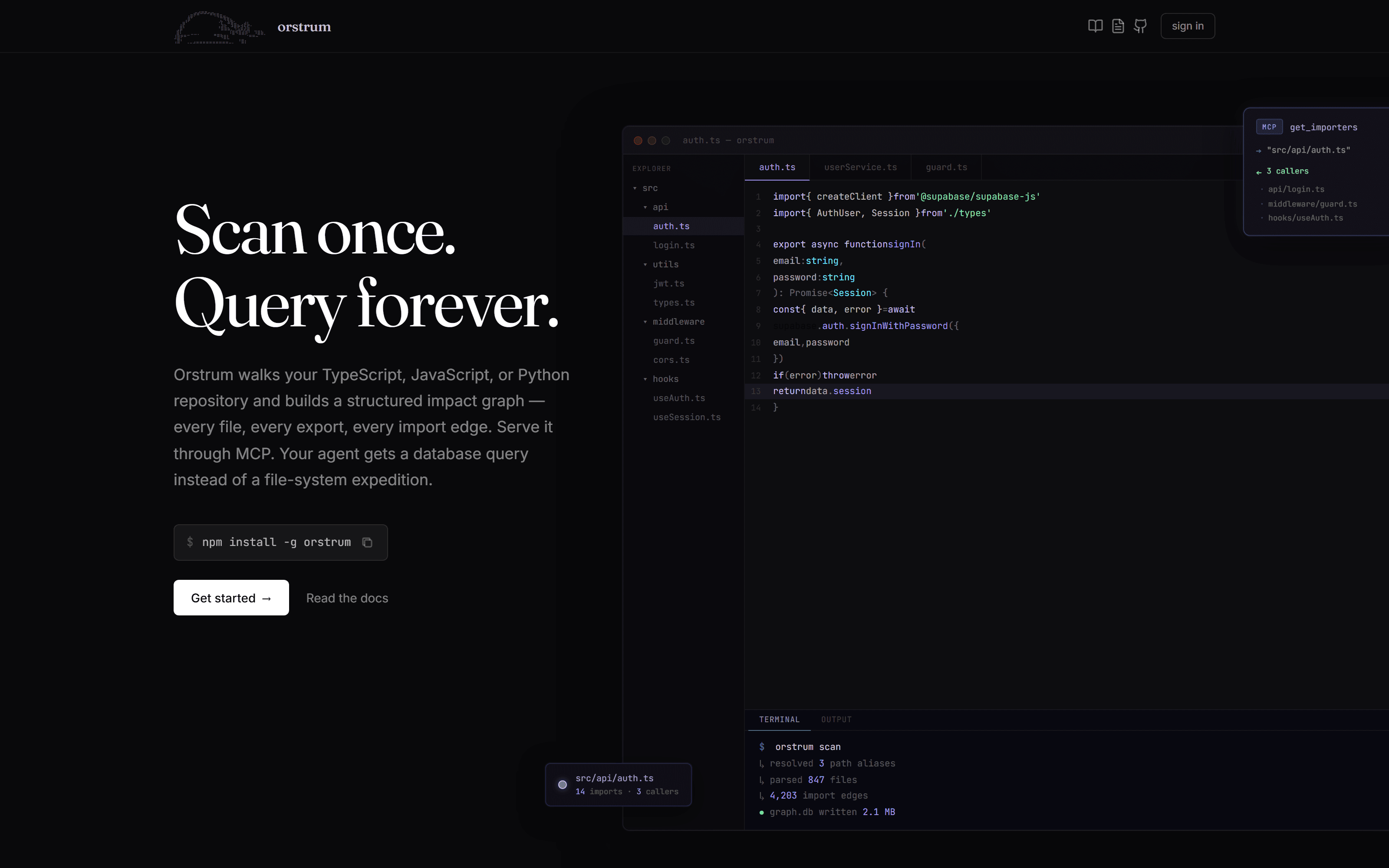
Task: Click the 'src/api/auth.ts' label on the floating chip
Action: point(615,779)
